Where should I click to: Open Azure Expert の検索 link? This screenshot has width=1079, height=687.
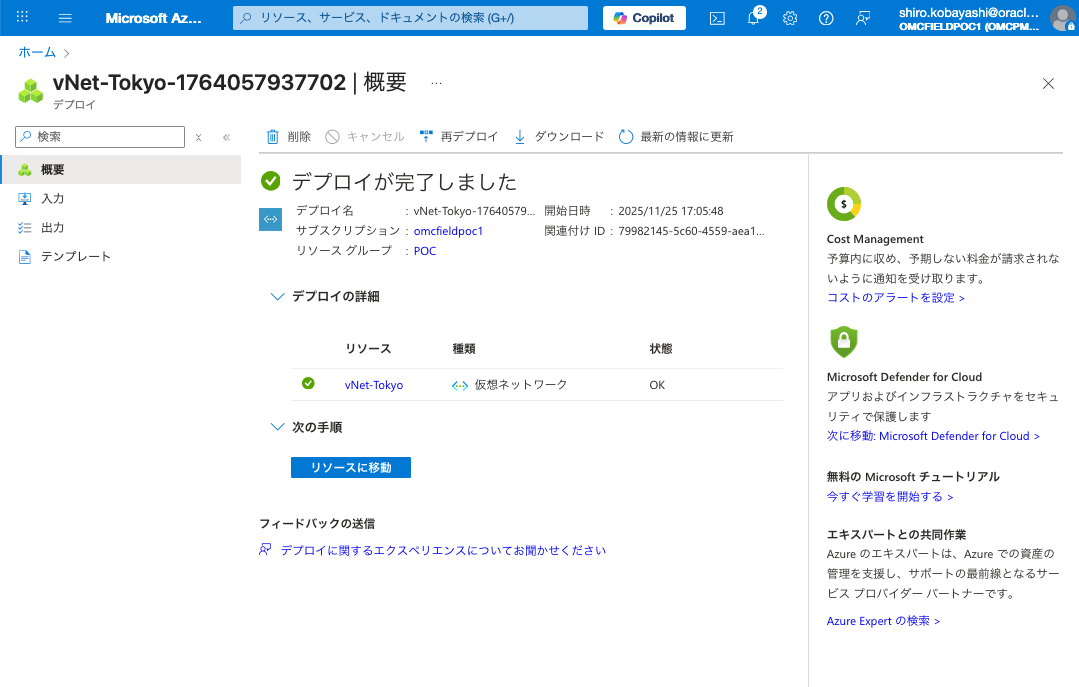tap(883, 620)
